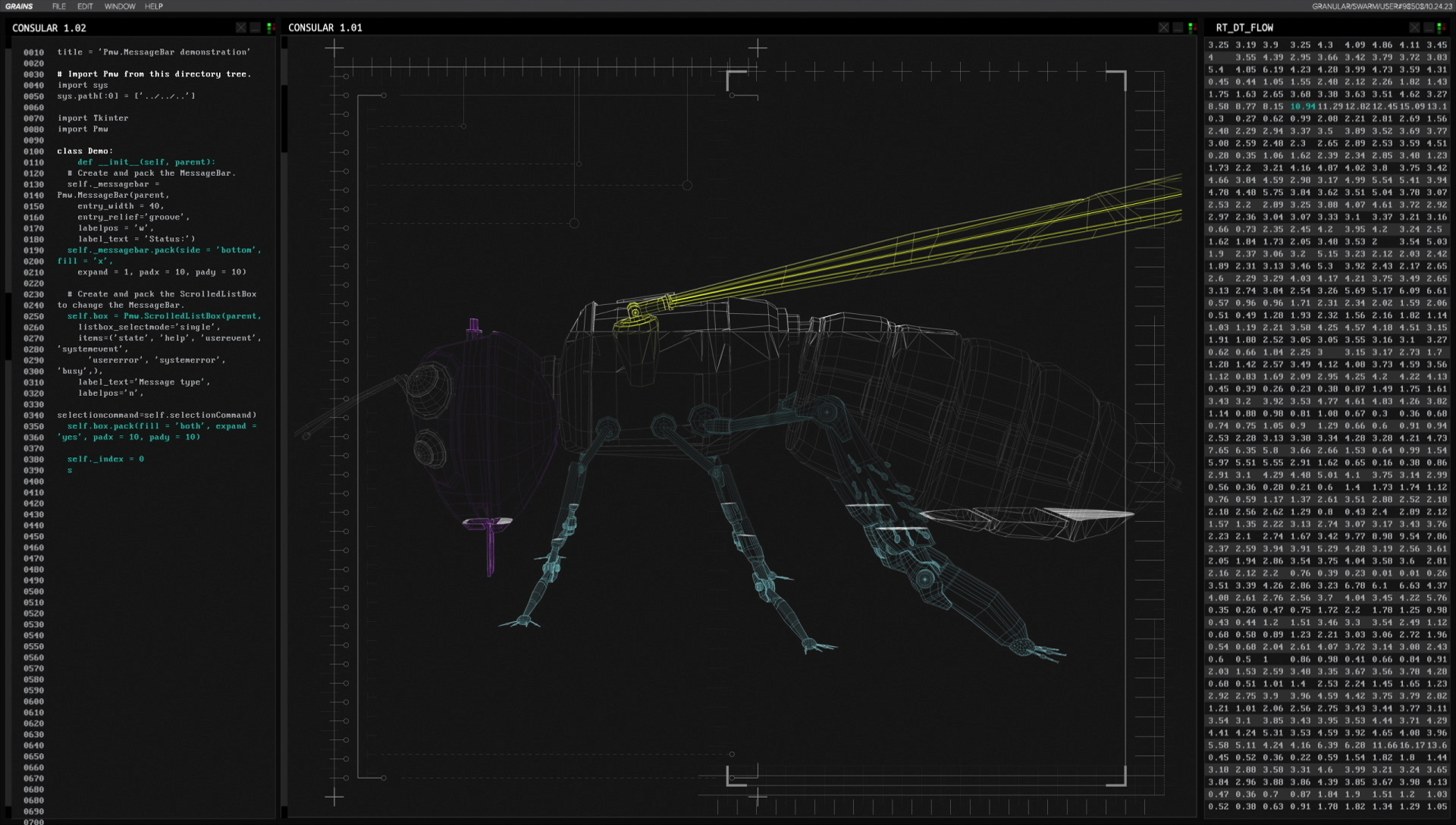This screenshot has height=825, width=1456.
Task: Click the code line "expand = 1, padx = 10, pady = 10)"
Action: [x=162, y=272]
